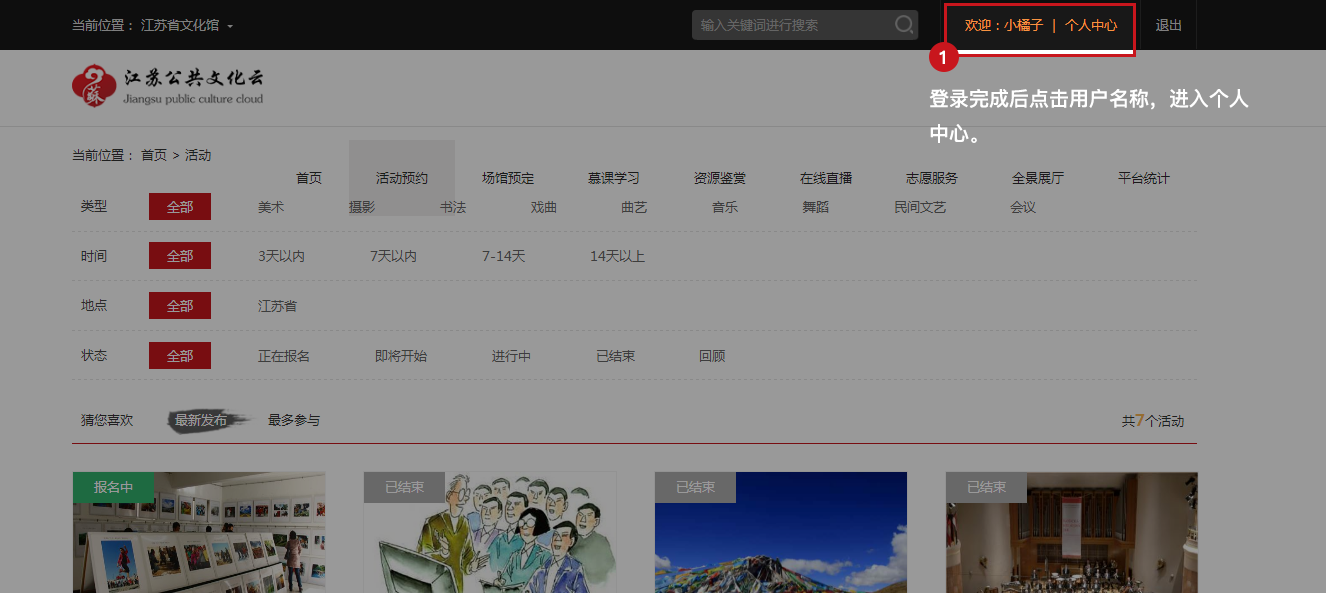Open the 慕课学习 navigation tab
Image resolution: width=1326 pixels, height=593 pixels.
614,178
